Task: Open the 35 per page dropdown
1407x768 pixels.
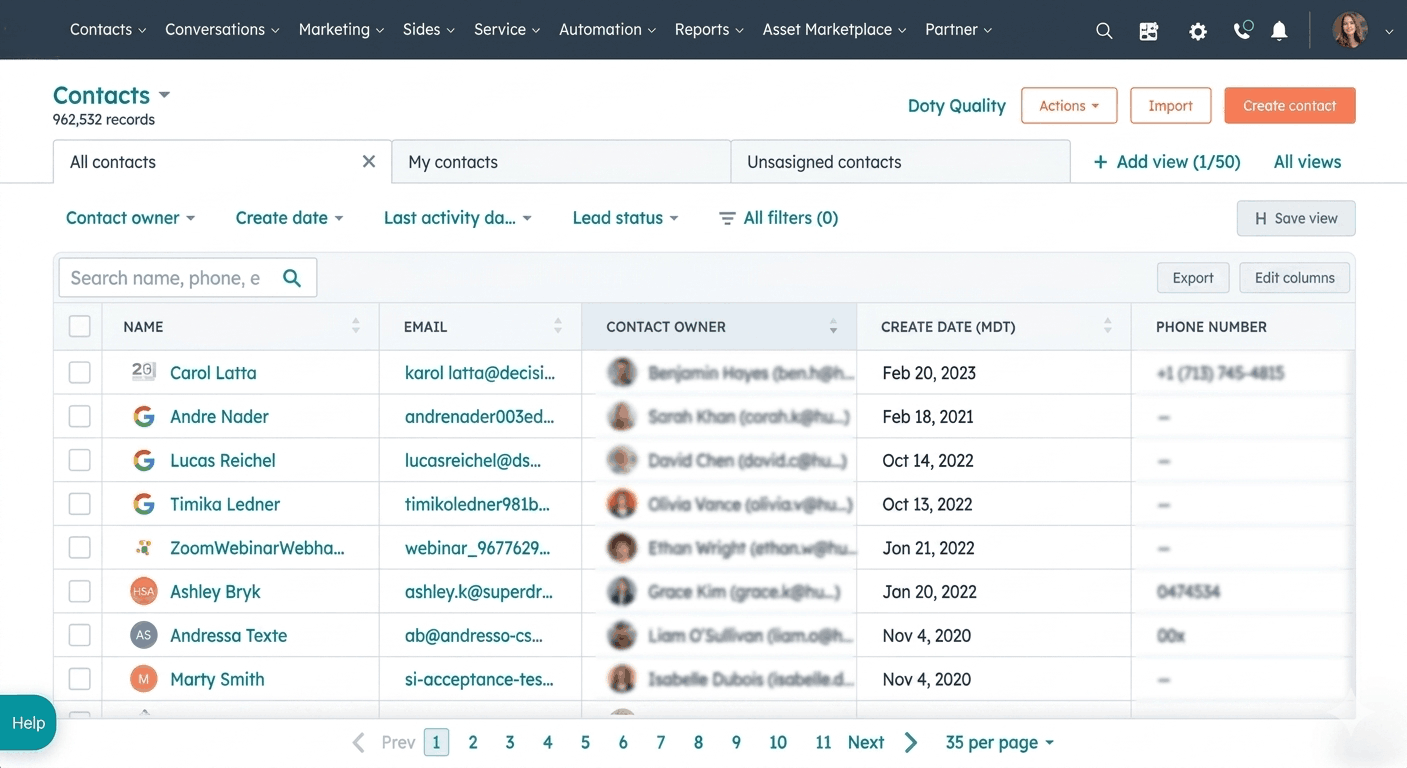Action: (999, 742)
